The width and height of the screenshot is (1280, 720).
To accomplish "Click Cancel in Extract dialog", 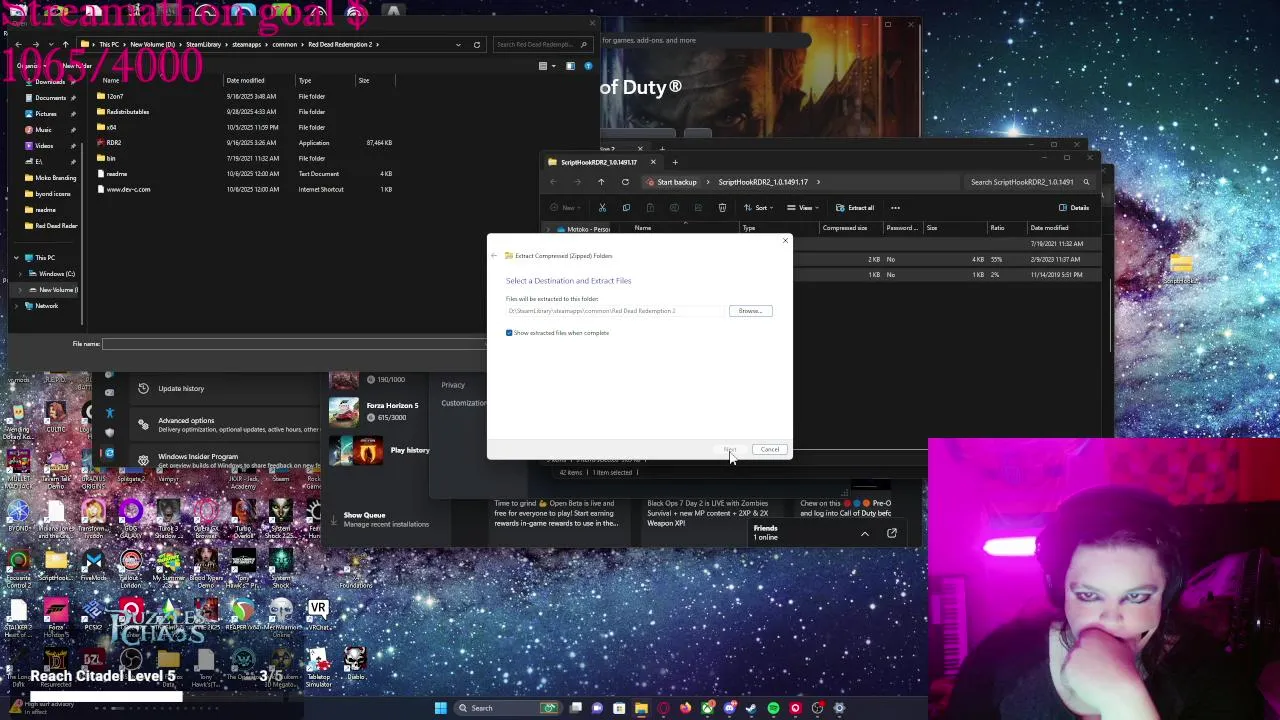I will [769, 449].
